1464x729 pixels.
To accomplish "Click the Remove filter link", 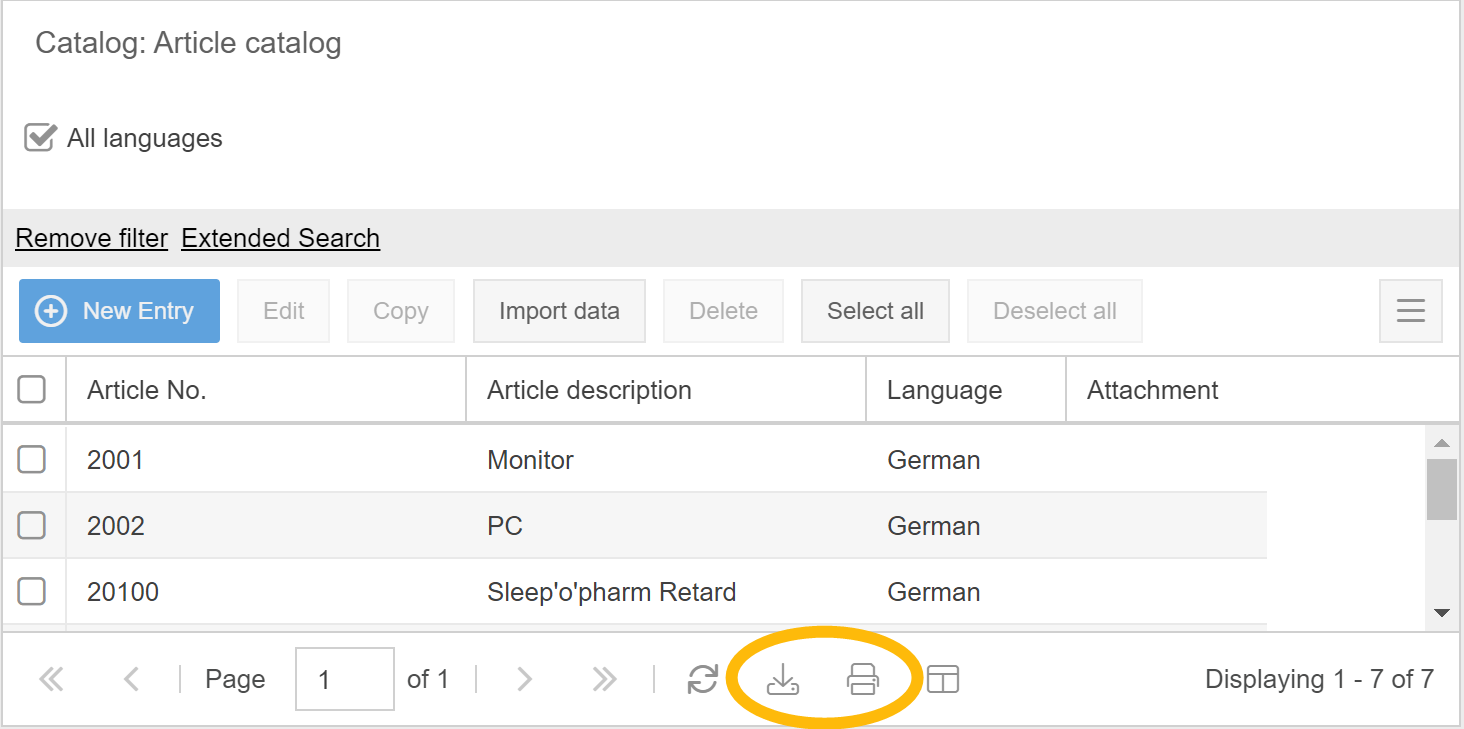I will 92,238.
